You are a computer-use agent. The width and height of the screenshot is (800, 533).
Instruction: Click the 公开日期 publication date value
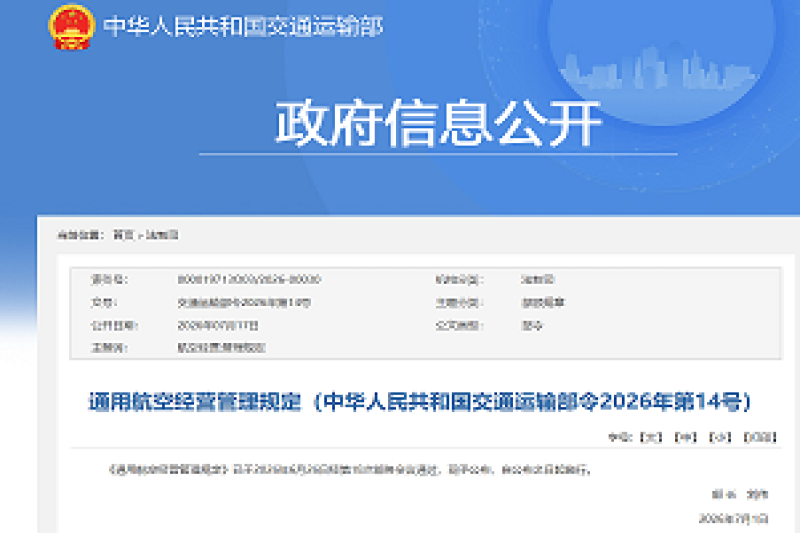pyautogui.click(x=218, y=325)
